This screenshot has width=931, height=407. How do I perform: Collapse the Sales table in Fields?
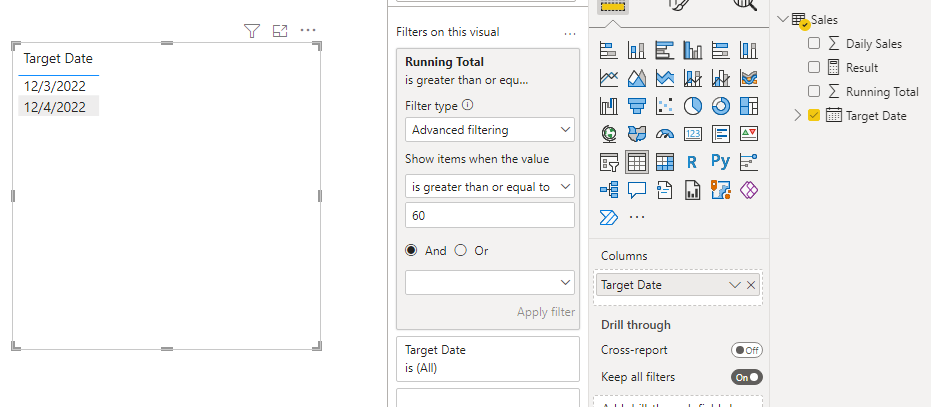click(783, 19)
